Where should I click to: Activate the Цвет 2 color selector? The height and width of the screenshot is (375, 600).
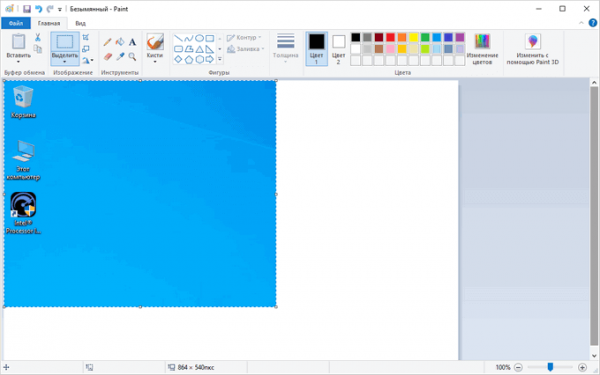click(x=338, y=49)
